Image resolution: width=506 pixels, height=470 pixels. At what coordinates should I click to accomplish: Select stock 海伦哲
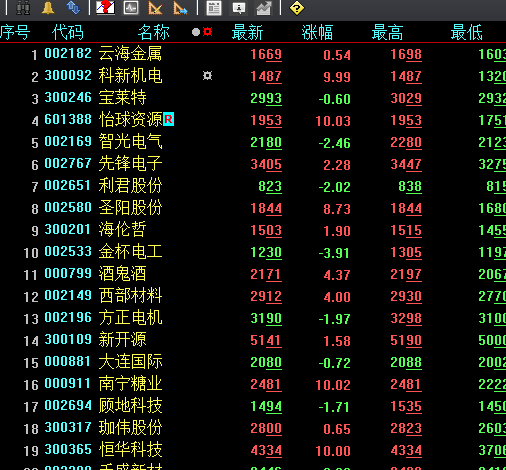122,230
